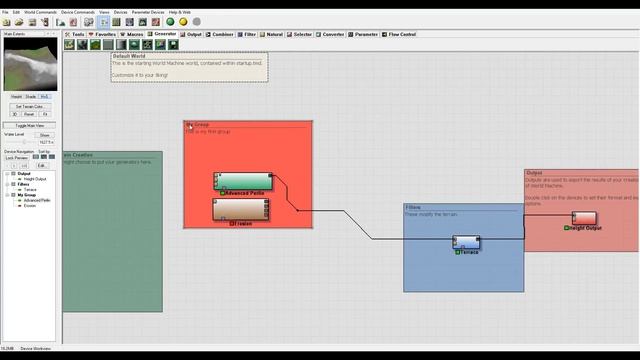The width and height of the screenshot is (640, 360).
Task: Click the fourth icon in the main toolbar
Action: (45, 22)
